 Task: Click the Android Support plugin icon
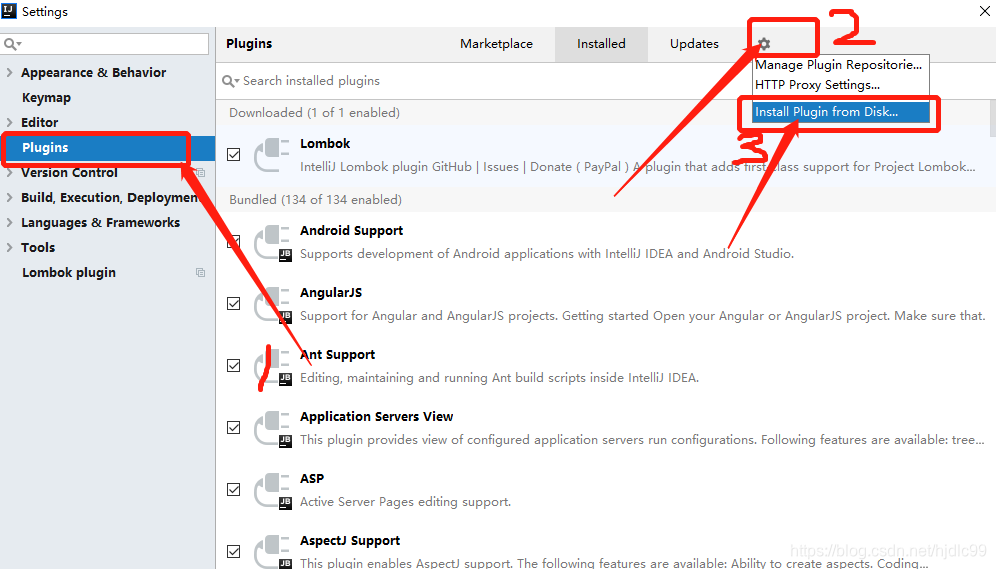coord(273,243)
